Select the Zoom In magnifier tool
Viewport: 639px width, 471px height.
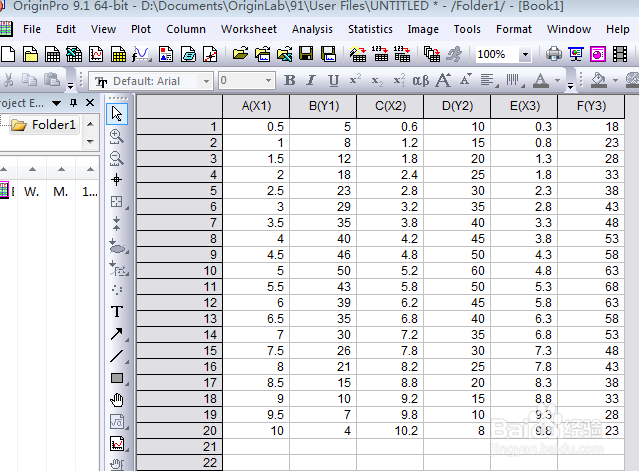pos(117,137)
